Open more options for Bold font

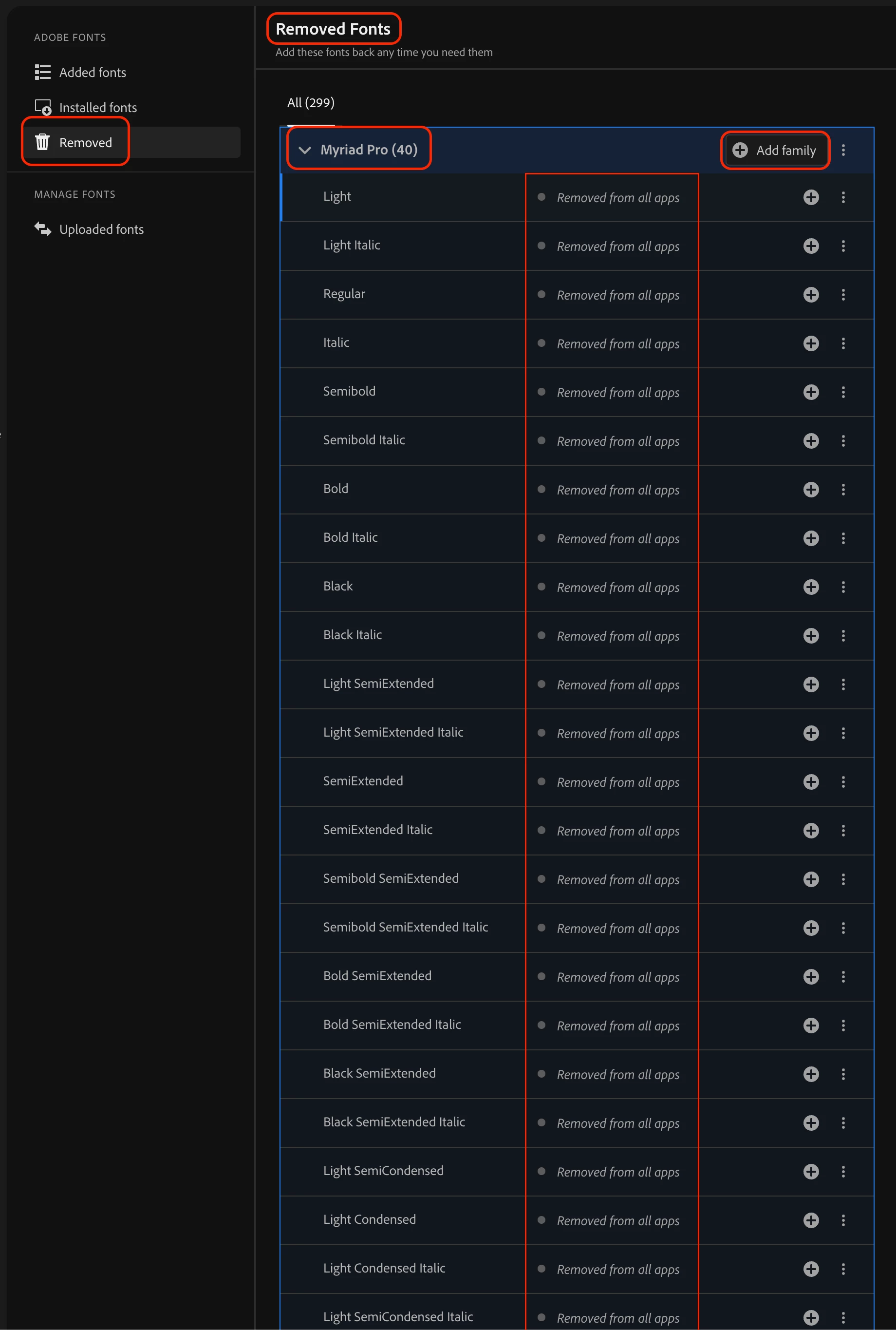click(843, 490)
